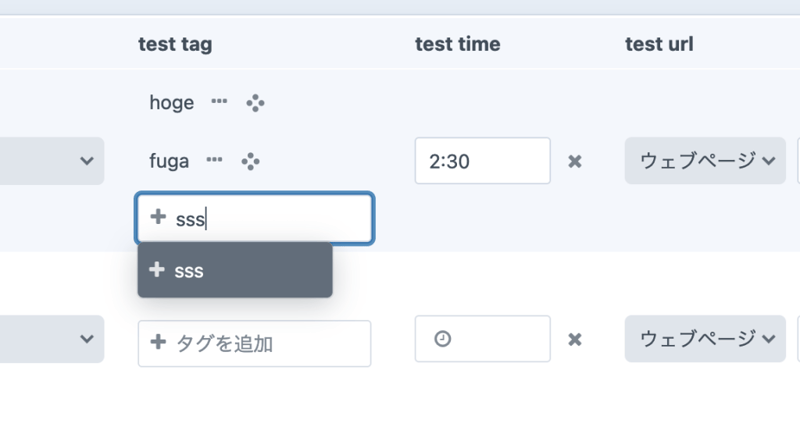Select the sss suggestion in the dropdown
Screen dimensions: 800x441
coord(234,270)
